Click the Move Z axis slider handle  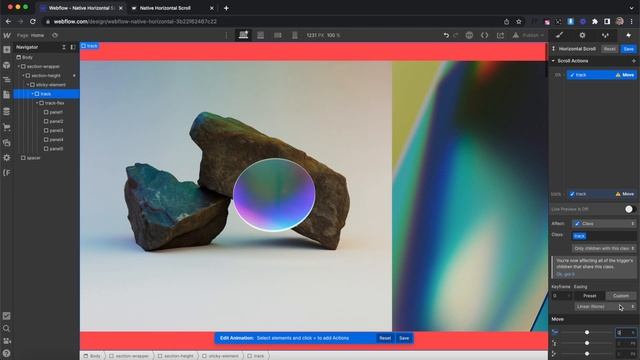click(x=587, y=353)
